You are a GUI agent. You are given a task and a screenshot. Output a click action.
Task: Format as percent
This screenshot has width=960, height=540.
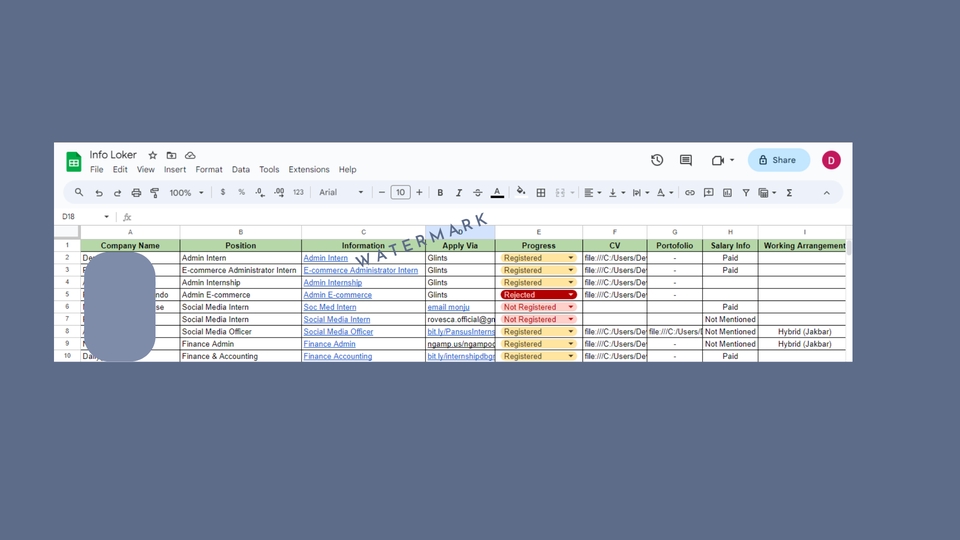241,192
